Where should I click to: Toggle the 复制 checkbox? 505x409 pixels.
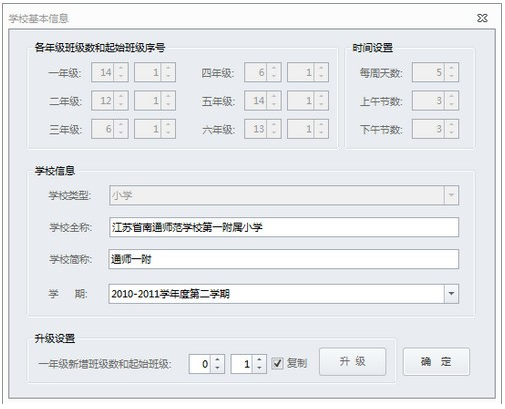click(277, 363)
